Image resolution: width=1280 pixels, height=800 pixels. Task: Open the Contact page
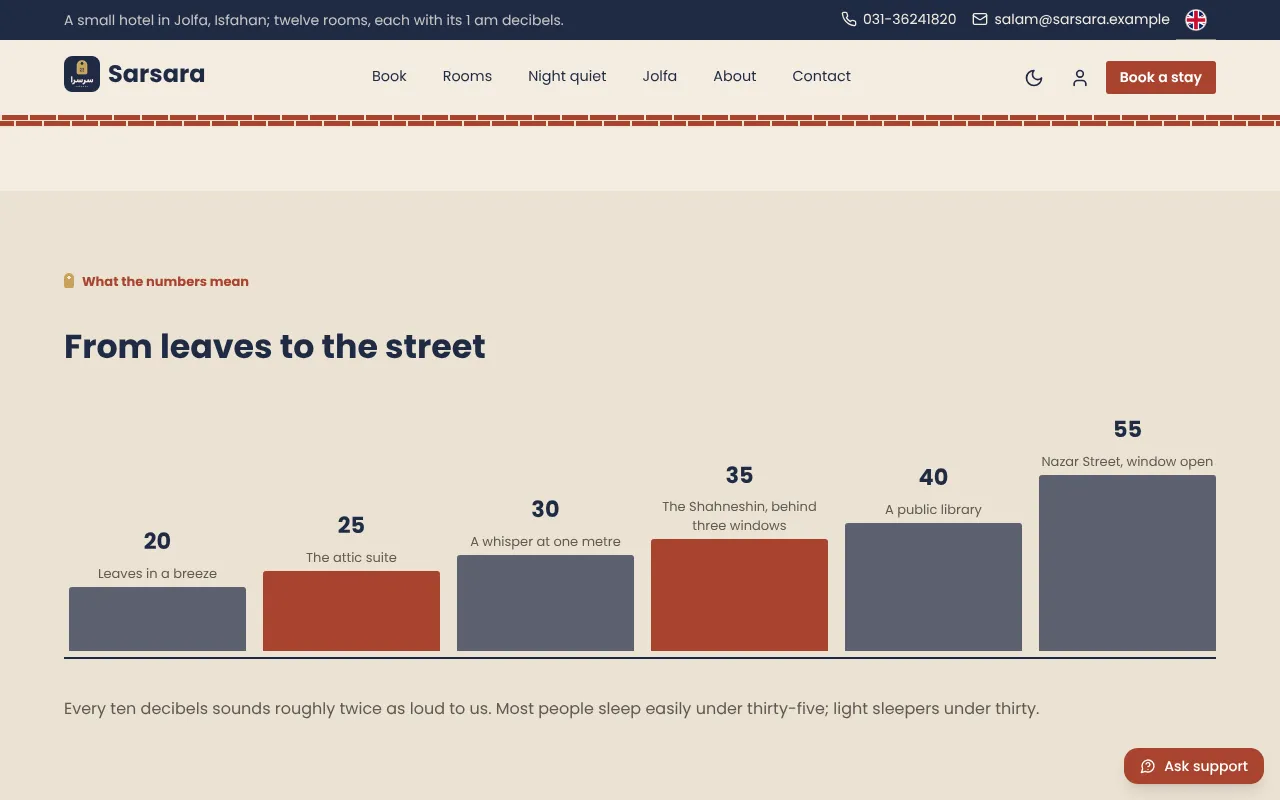[x=821, y=76]
